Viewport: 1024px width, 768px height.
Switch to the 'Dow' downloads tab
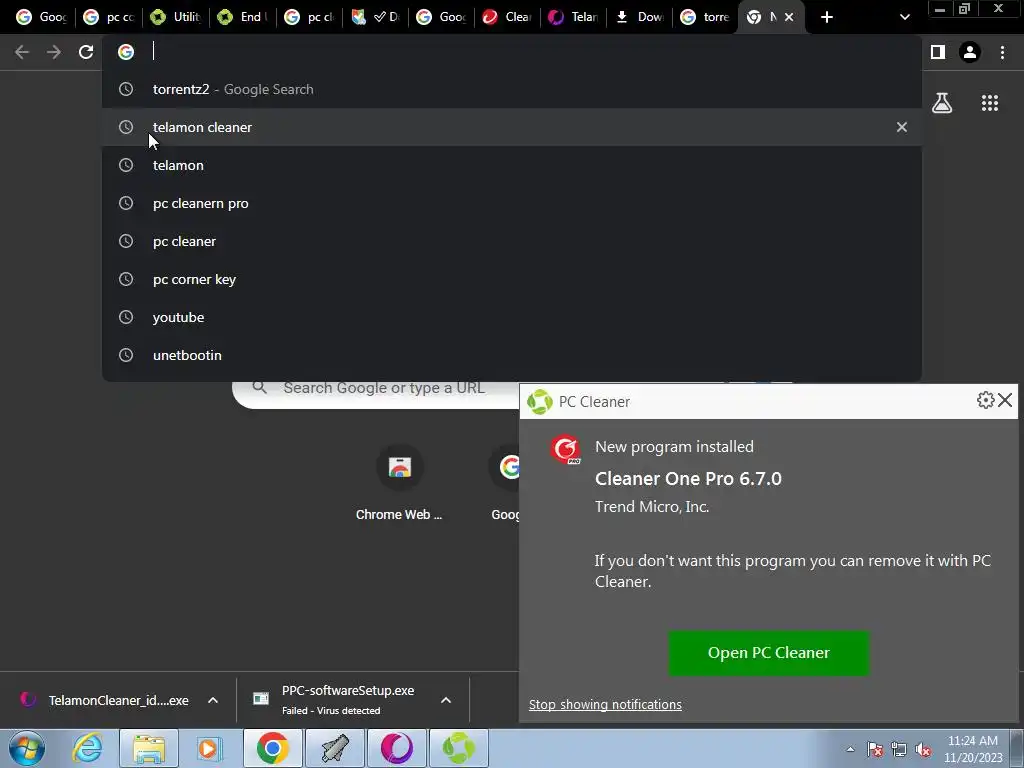[x=640, y=17]
